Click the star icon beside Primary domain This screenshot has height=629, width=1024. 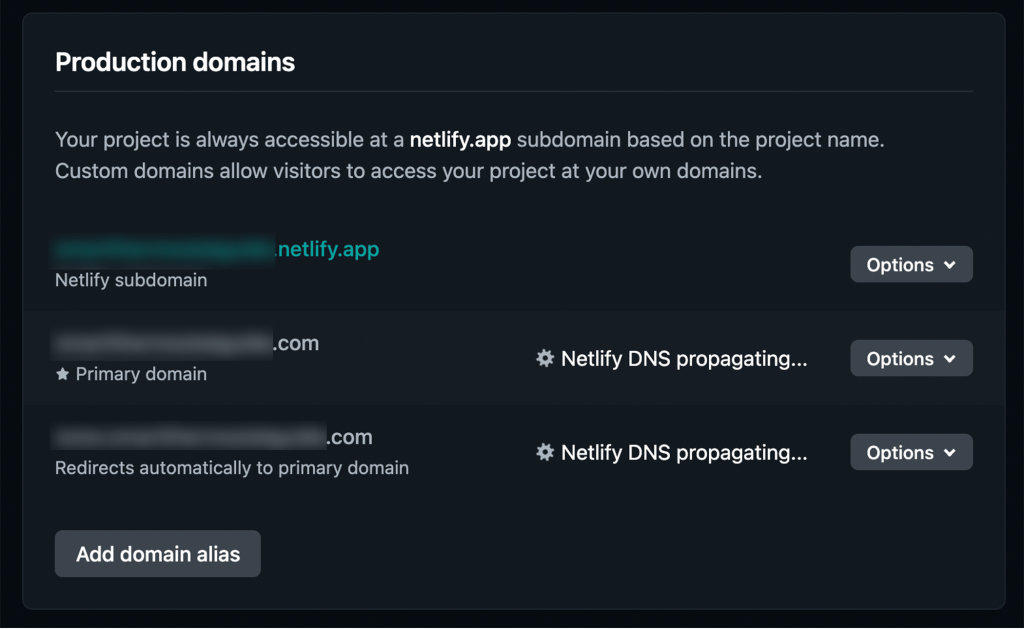pyautogui.click(x=63, y=374)
